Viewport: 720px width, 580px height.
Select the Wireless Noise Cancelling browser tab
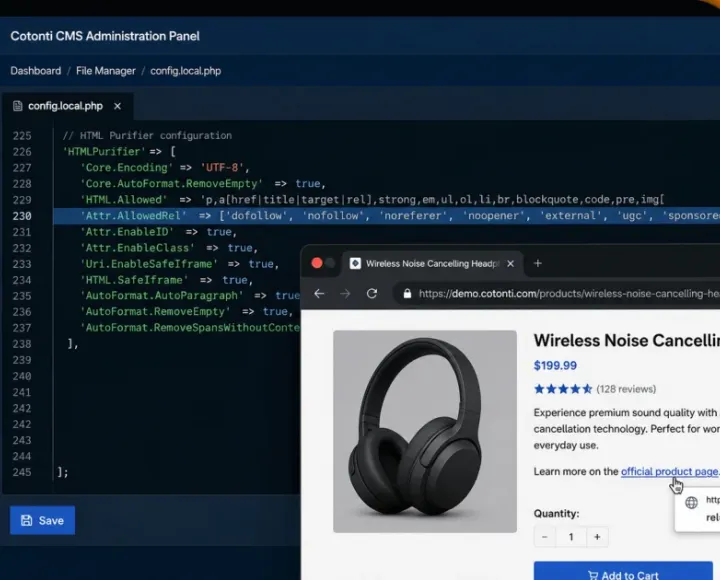click(432, 264)
